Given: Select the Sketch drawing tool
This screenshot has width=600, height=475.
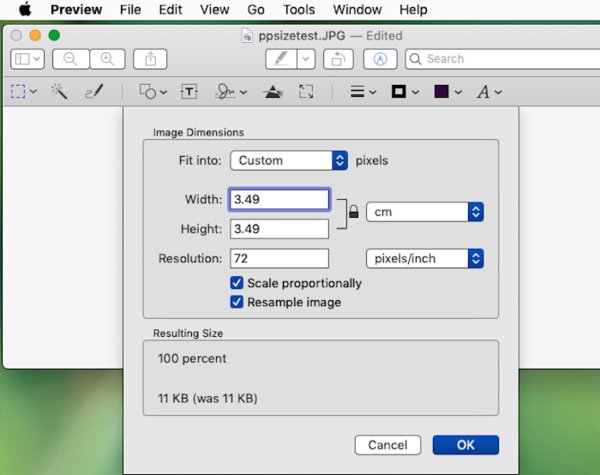Looking at the screenshot, I should pos(94,91).
